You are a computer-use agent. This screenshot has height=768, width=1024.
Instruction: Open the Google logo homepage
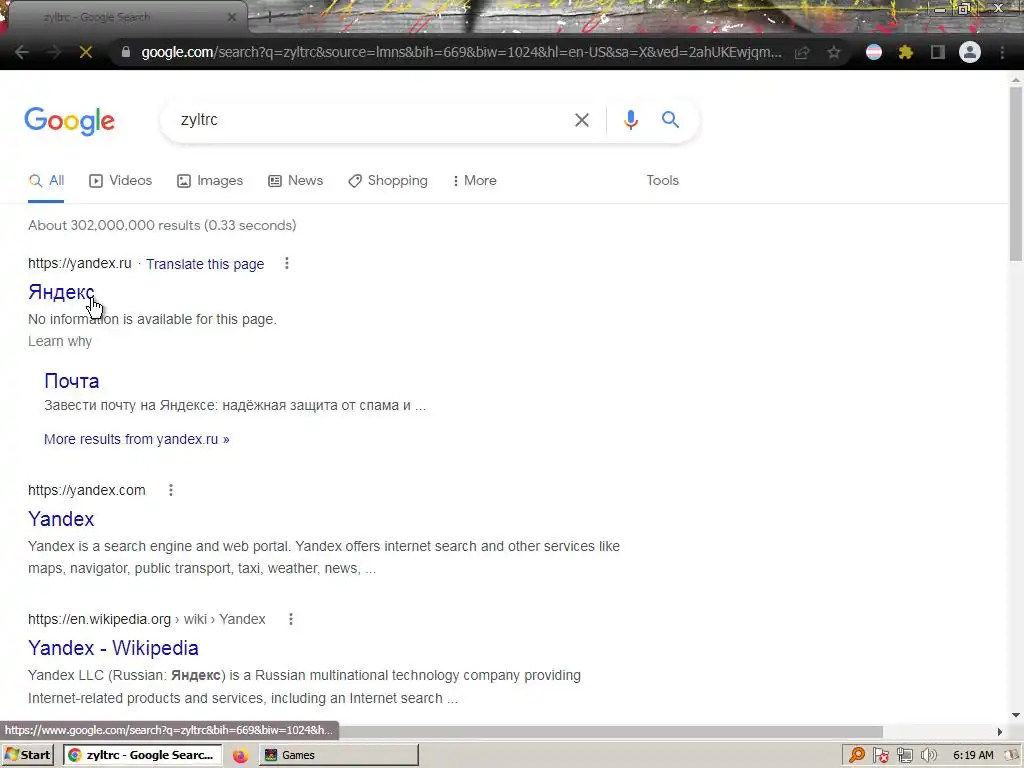click(x=69, y=121)
